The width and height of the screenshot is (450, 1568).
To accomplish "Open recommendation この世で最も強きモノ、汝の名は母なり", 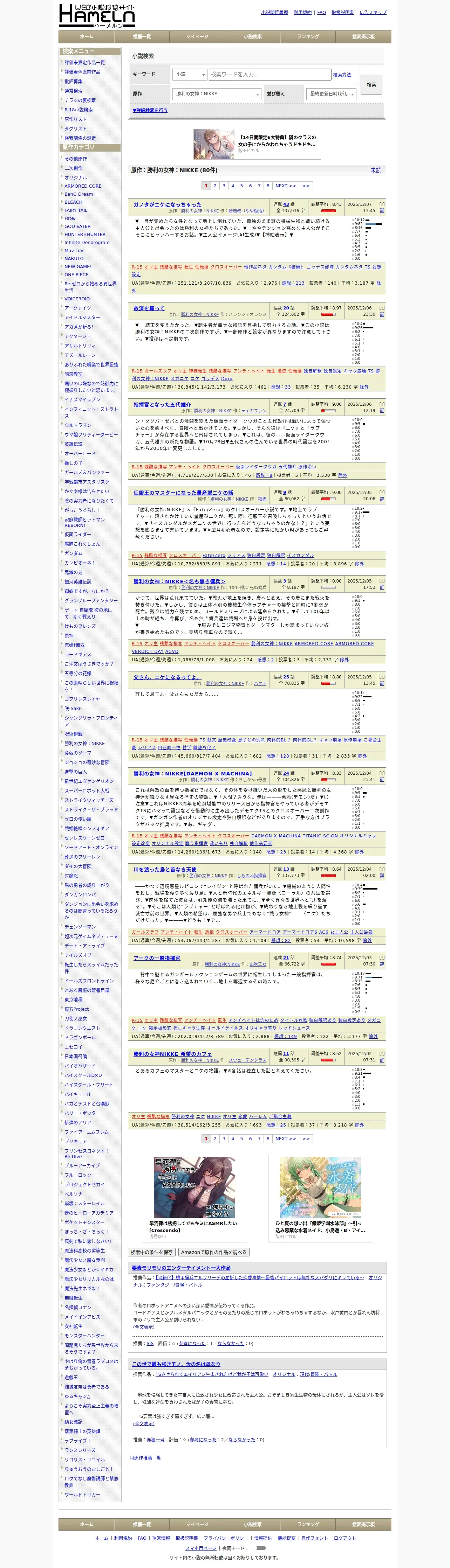I will tap(176, 1364).
